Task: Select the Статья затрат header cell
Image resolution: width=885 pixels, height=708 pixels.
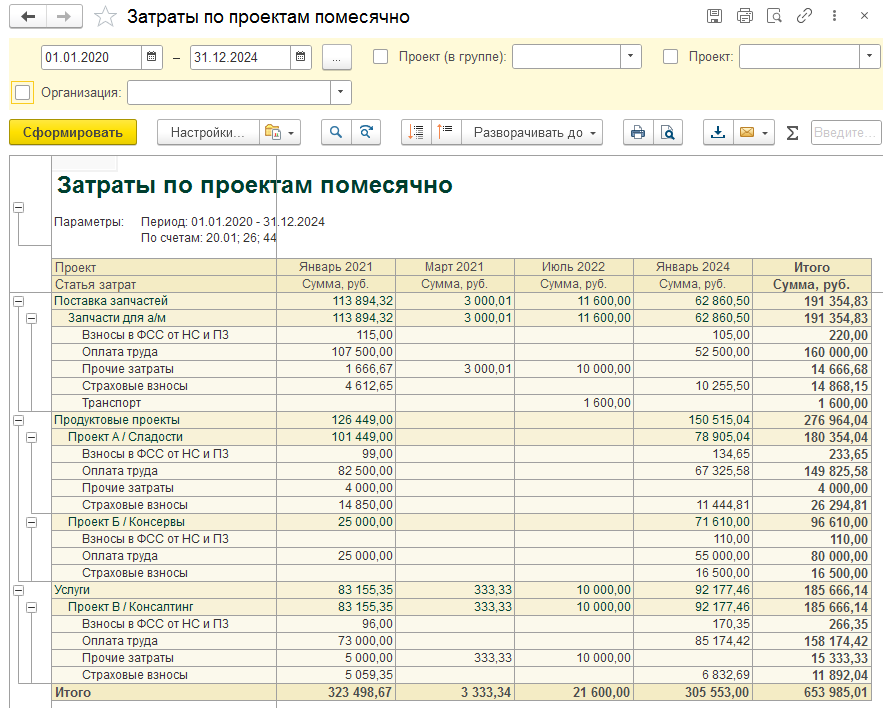Action: pos(164,284)
